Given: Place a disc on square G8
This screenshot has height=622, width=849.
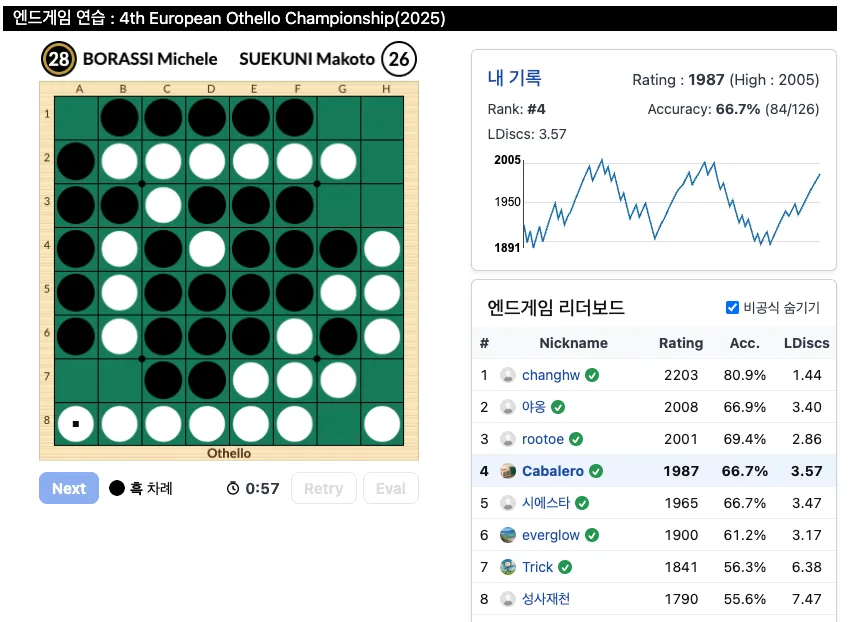Looking at the screenshot, I should (338, 424).
